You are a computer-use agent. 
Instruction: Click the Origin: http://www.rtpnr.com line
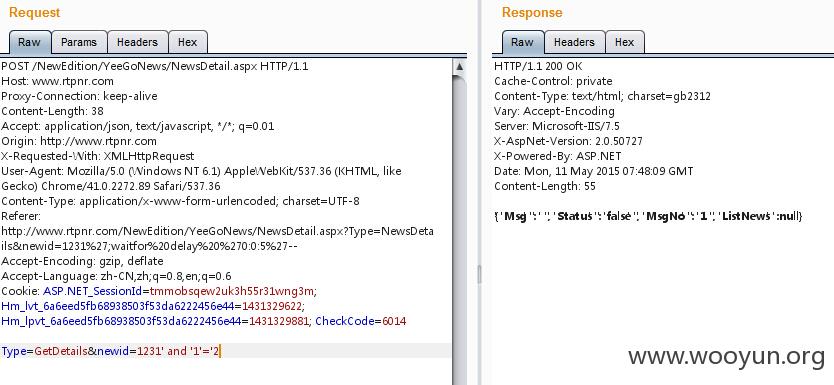79,141
